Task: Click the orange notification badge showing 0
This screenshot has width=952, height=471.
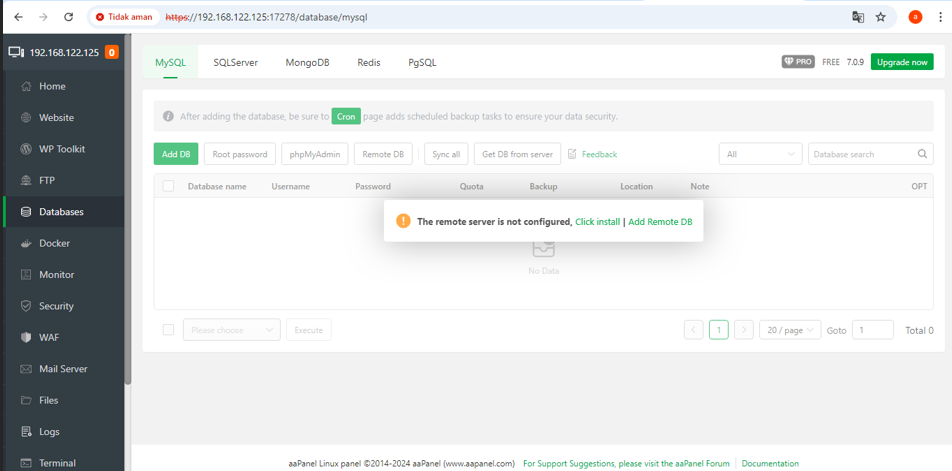Action: 112,52
